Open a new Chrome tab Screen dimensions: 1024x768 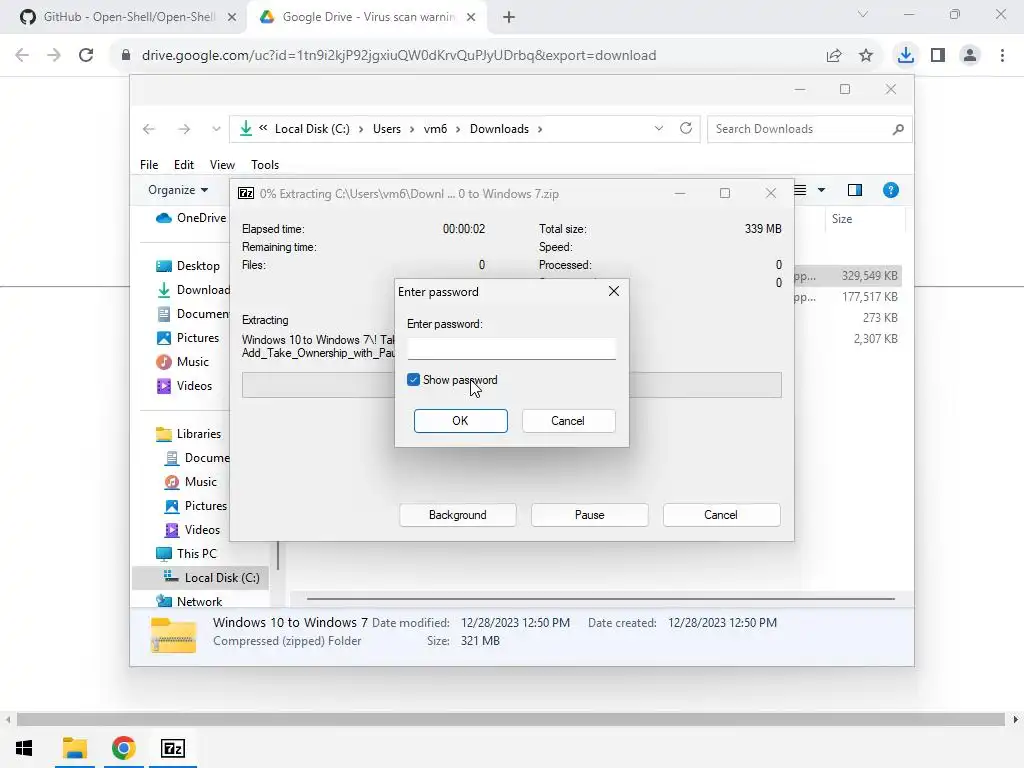(509, 17)
